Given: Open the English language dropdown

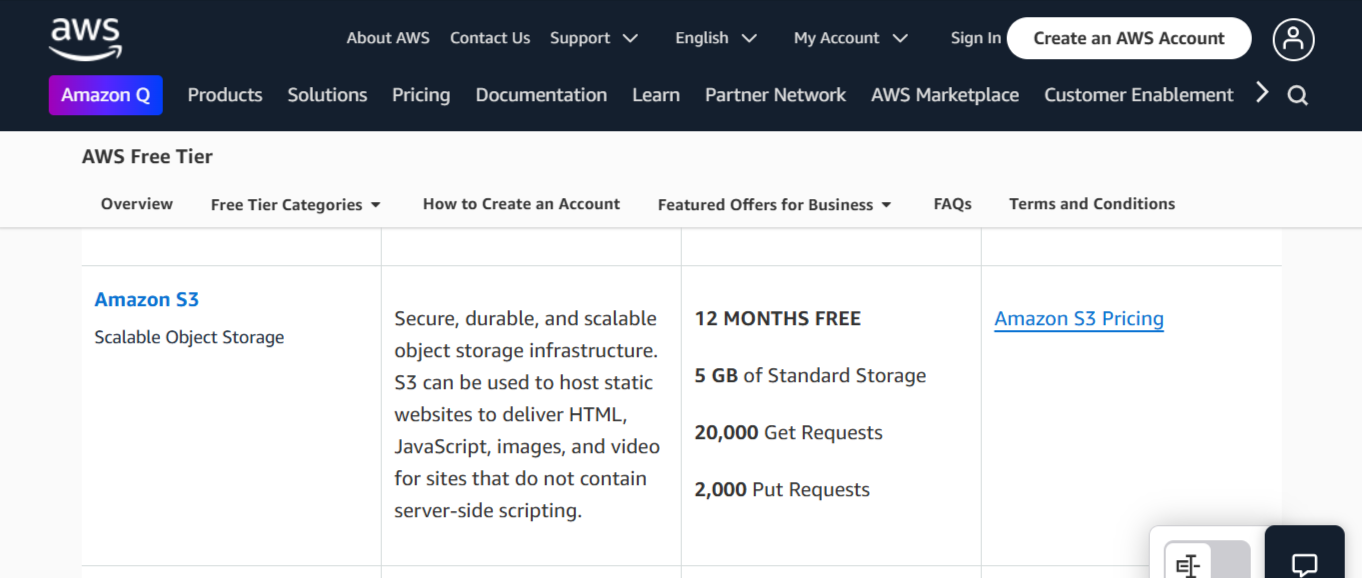Looking at the screenshot, I should coord(716,38).
